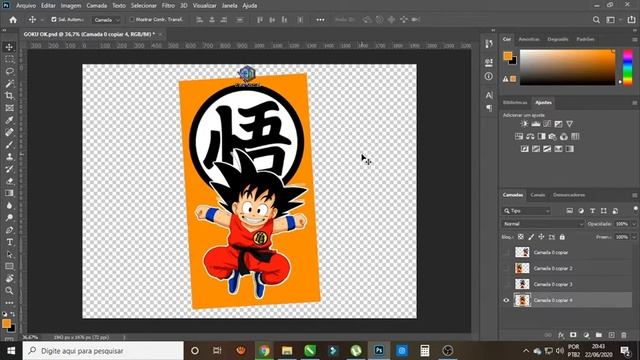Click the Camada 0 copiar 3 thumbnail
640x360 pixels.
522,284
